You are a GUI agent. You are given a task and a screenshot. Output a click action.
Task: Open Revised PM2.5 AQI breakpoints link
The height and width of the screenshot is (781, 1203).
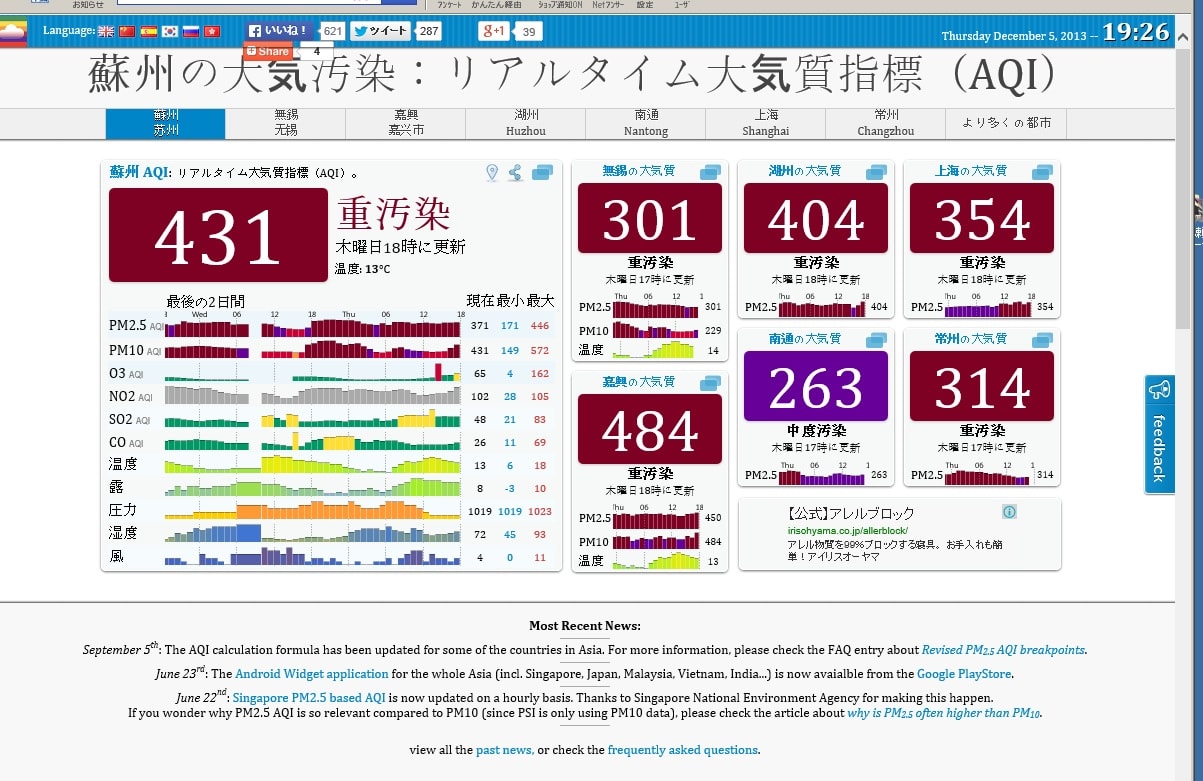click(x=1003, y=650)
